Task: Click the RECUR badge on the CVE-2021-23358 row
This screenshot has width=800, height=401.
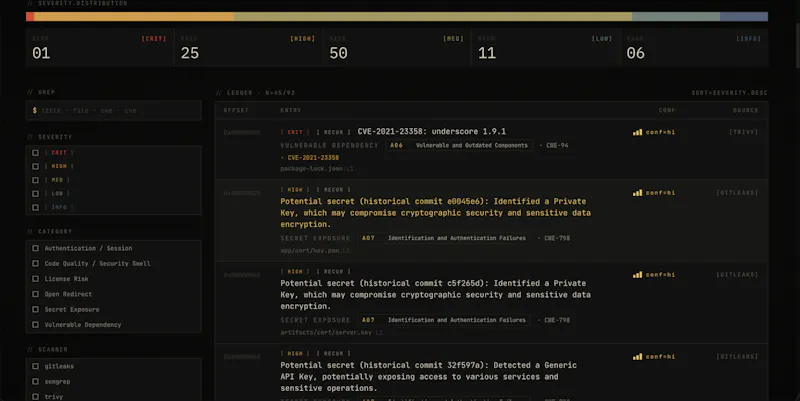Action: click(333, 132)
